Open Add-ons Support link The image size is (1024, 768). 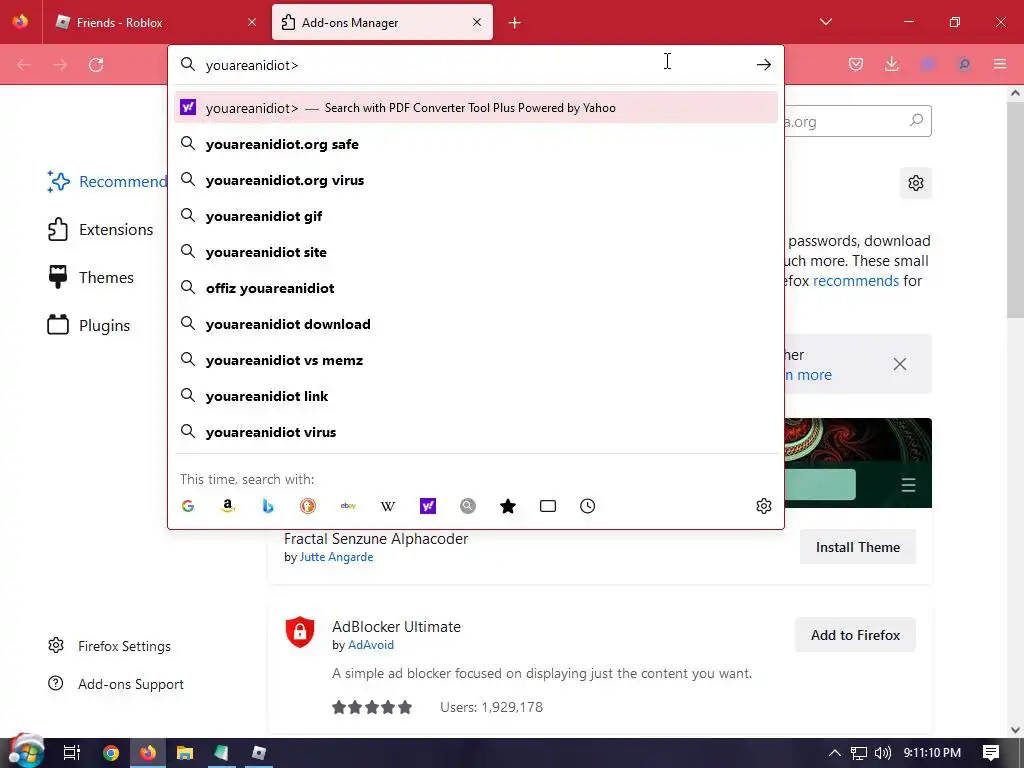pyautogui.click(x=116, y=684)
